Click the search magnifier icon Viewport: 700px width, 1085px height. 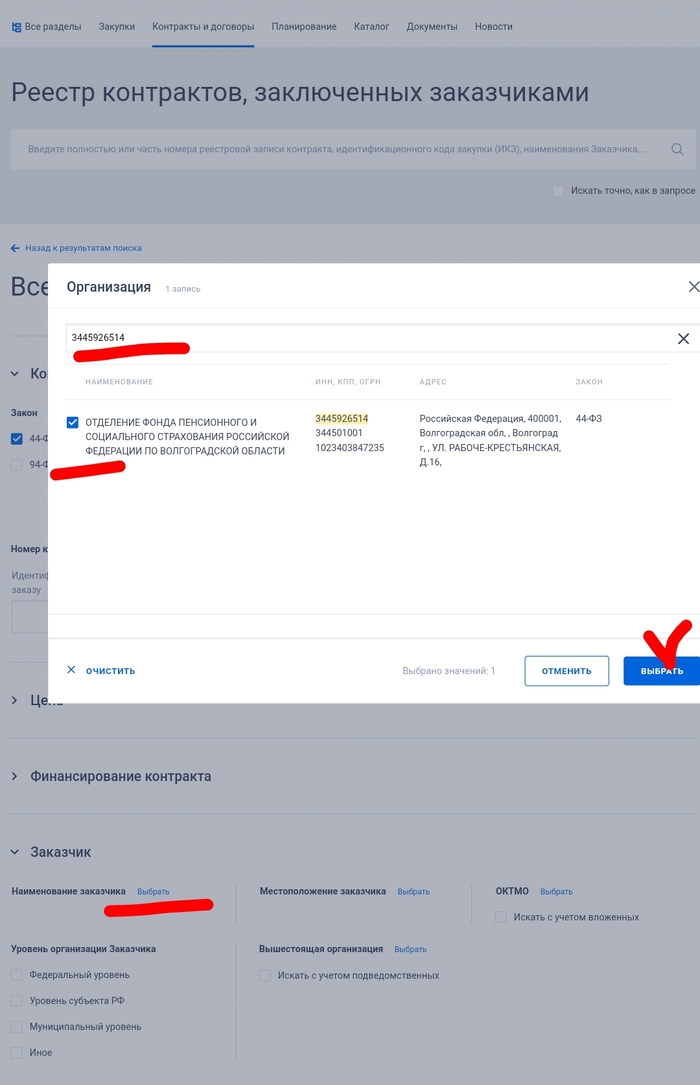(677, 149)
